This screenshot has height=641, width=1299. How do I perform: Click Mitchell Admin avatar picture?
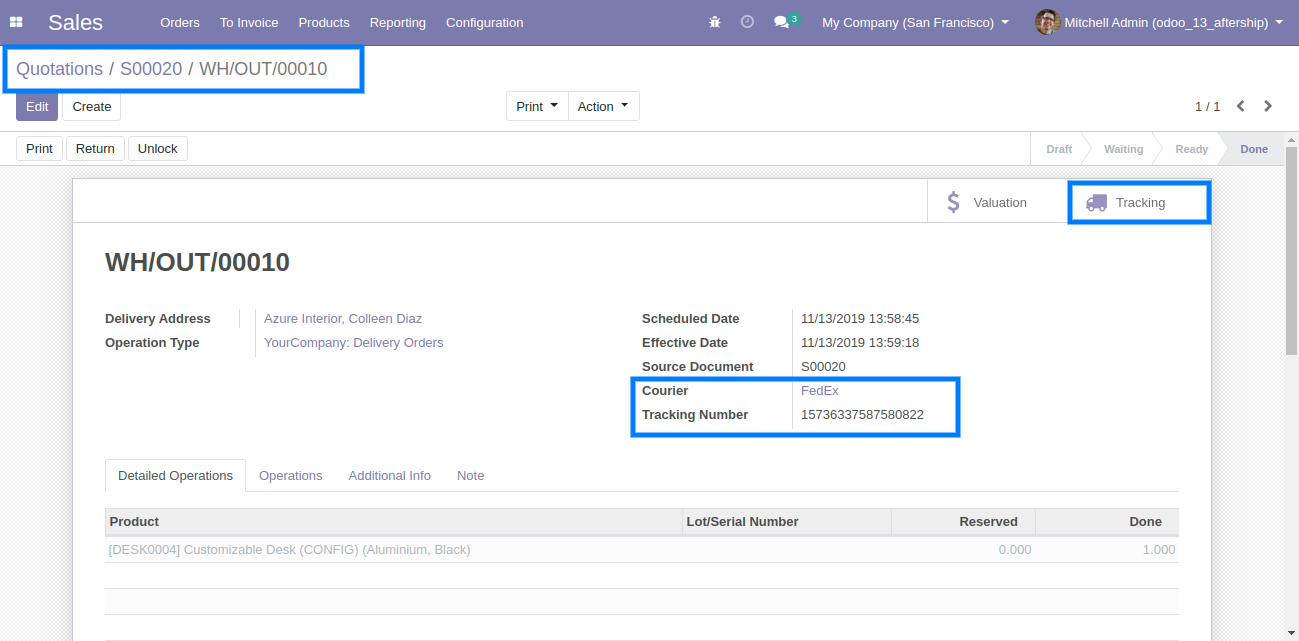[1047, 22]
